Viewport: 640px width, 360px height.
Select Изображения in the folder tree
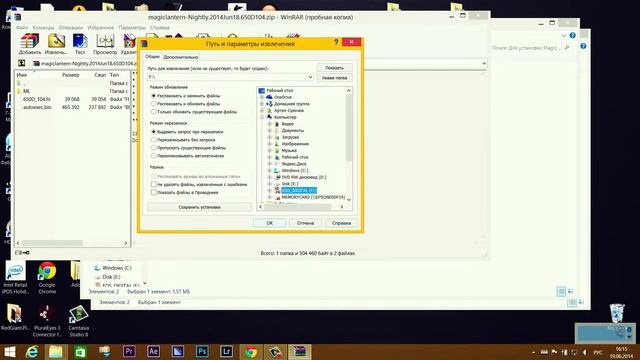pos(295,144)
